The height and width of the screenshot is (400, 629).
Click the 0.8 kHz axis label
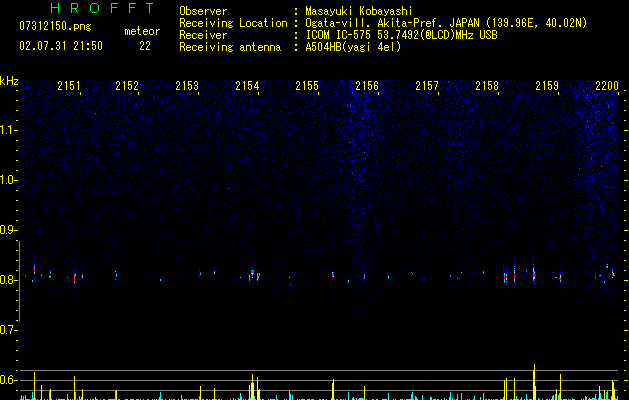[8, 280]
